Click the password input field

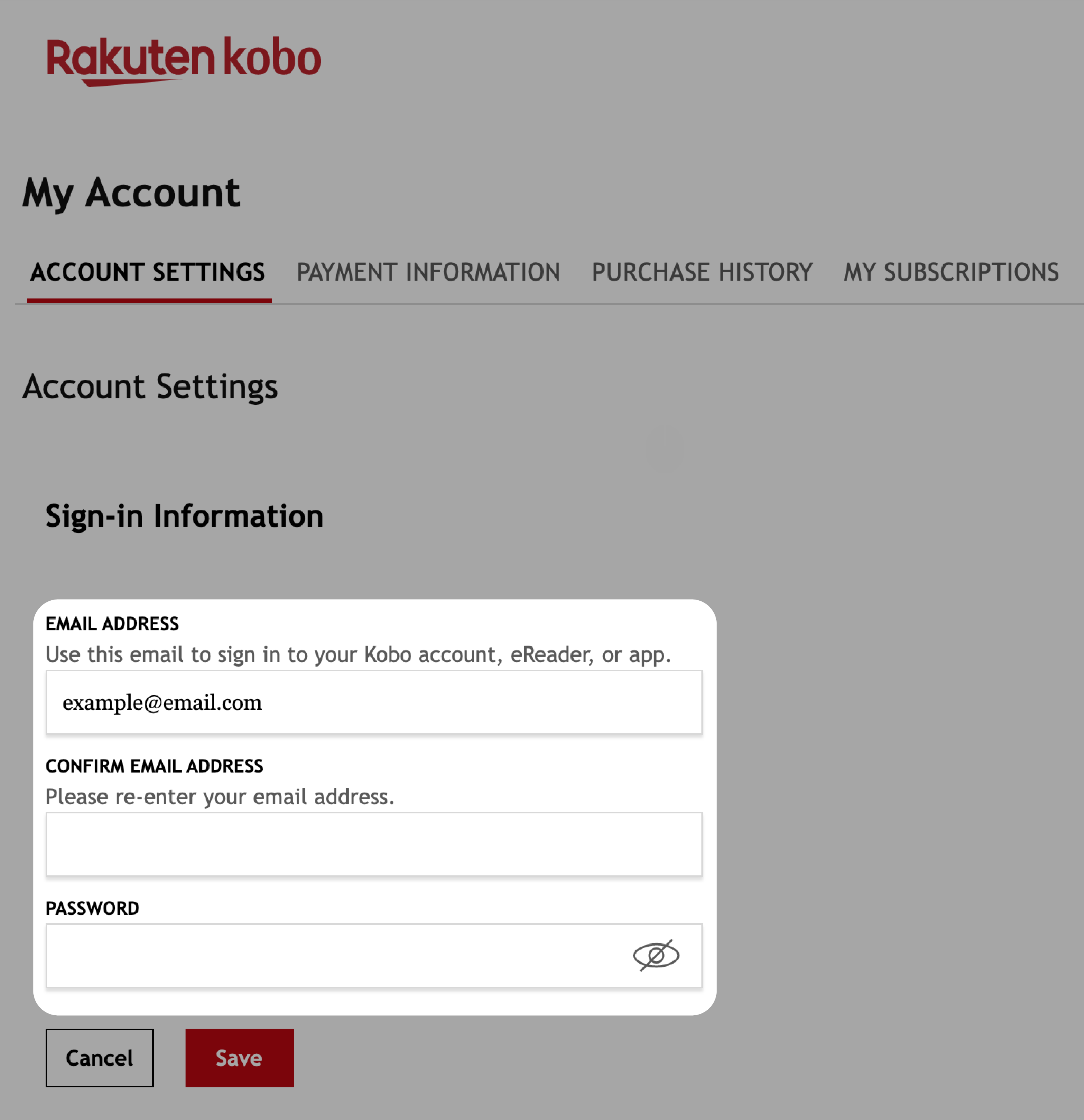click(374, 955)
